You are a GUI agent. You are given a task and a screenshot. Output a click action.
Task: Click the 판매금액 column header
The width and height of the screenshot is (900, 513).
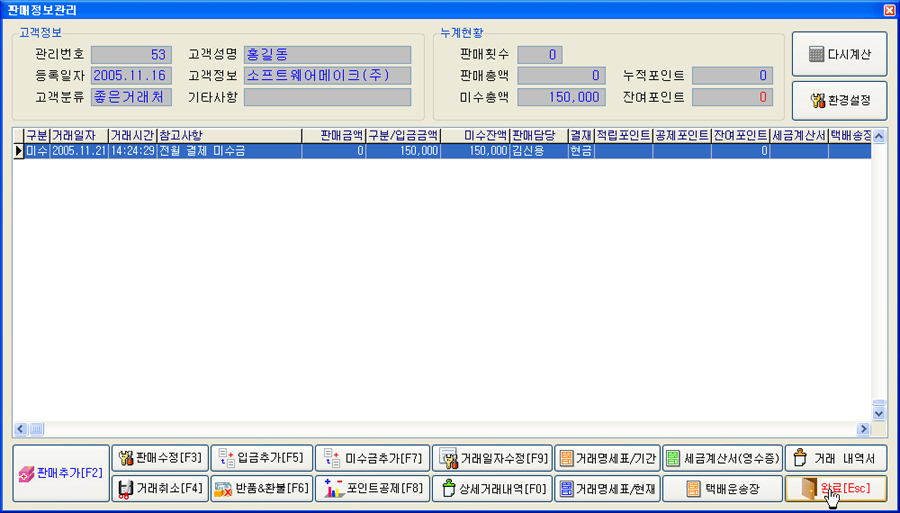pyautogui.click(x=333, y=136)
